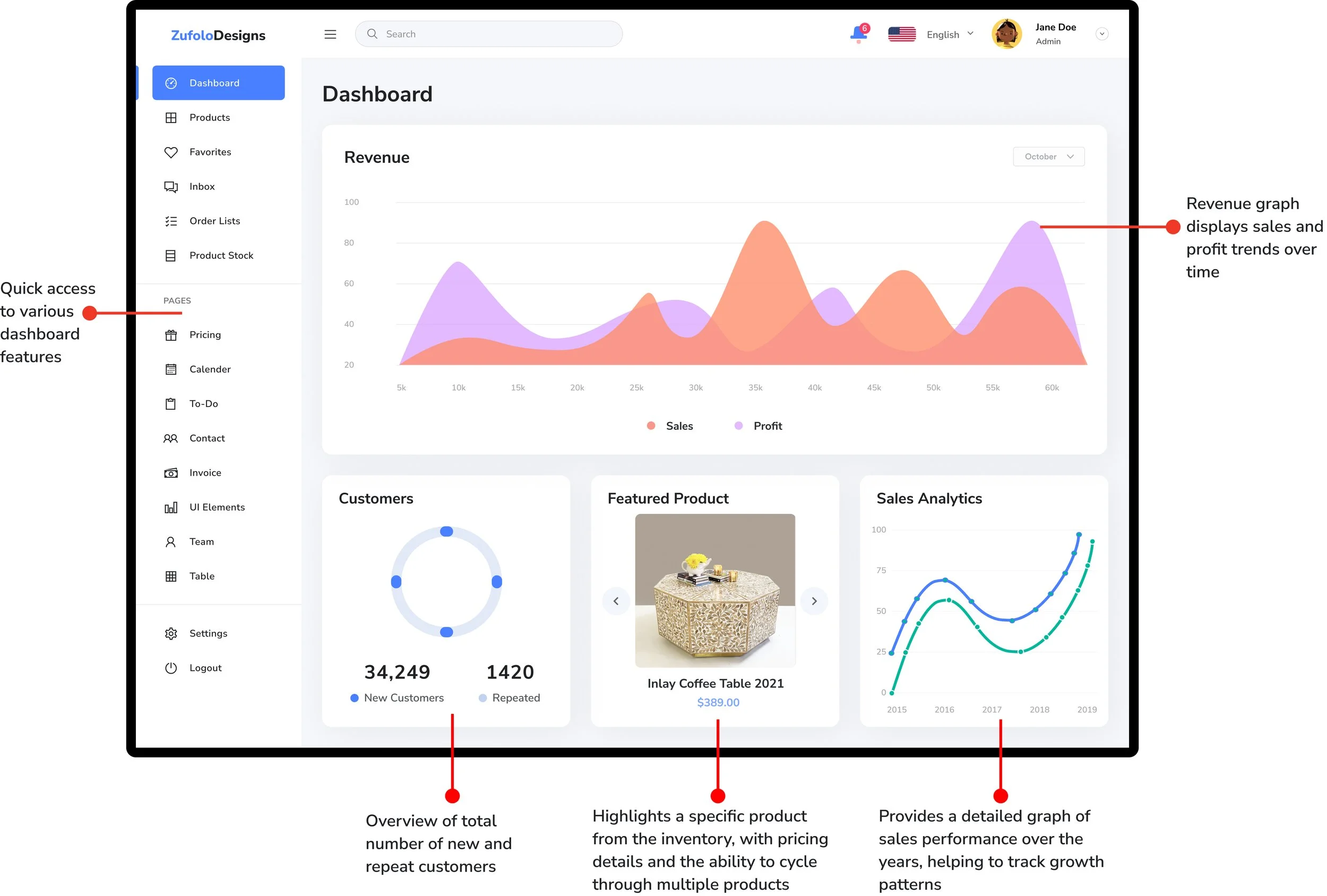This screenshot has height=896, width=1327.
Task: Click the top handle on customers ring
Action: click(x=446, y=532)
